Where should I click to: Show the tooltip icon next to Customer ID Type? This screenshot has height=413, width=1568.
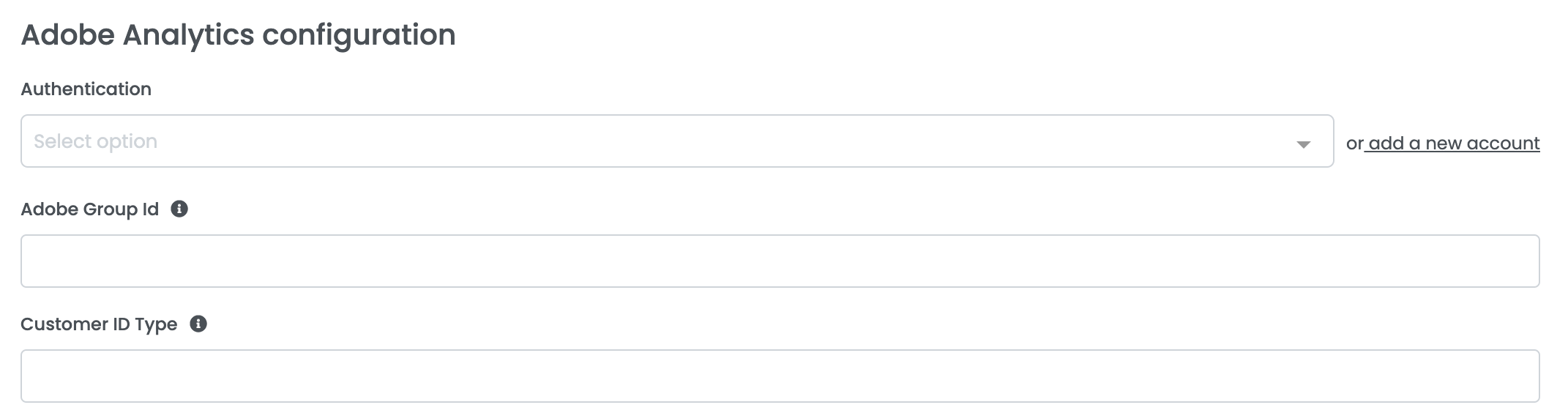pyautogui.click(x=198, y=324)
